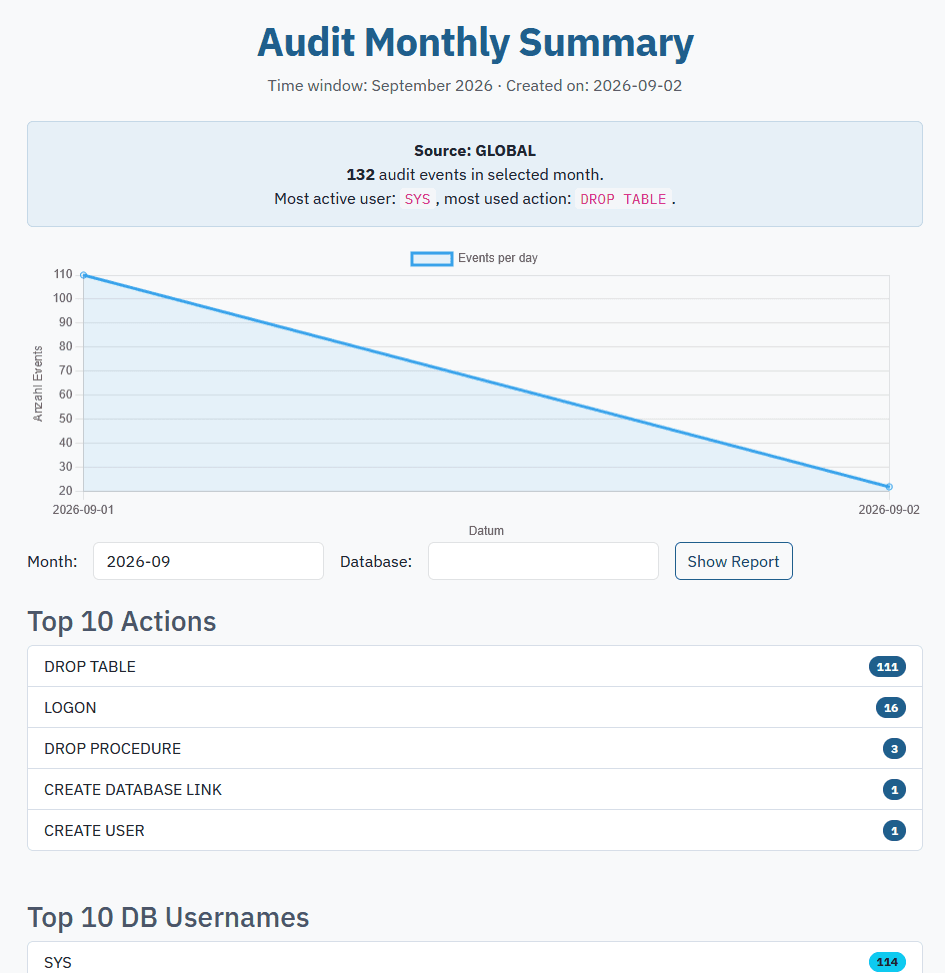Click the 114 badge for SYS
The width and height of the screenshot is (945, 973).
tap(887, 962)
